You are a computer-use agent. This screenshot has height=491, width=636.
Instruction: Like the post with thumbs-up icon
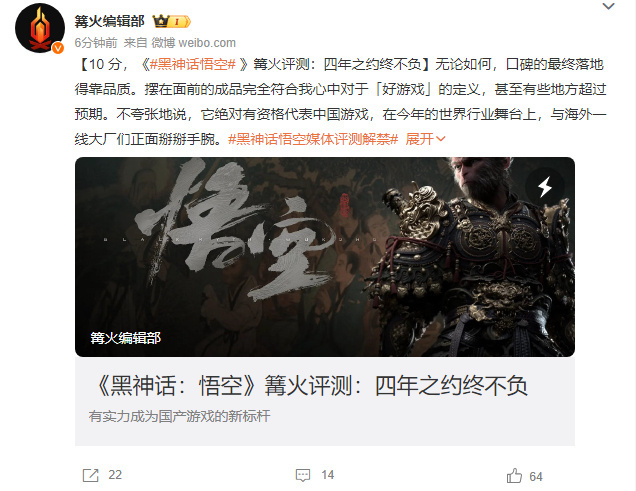pyautogui.click(x=514, y=475)
